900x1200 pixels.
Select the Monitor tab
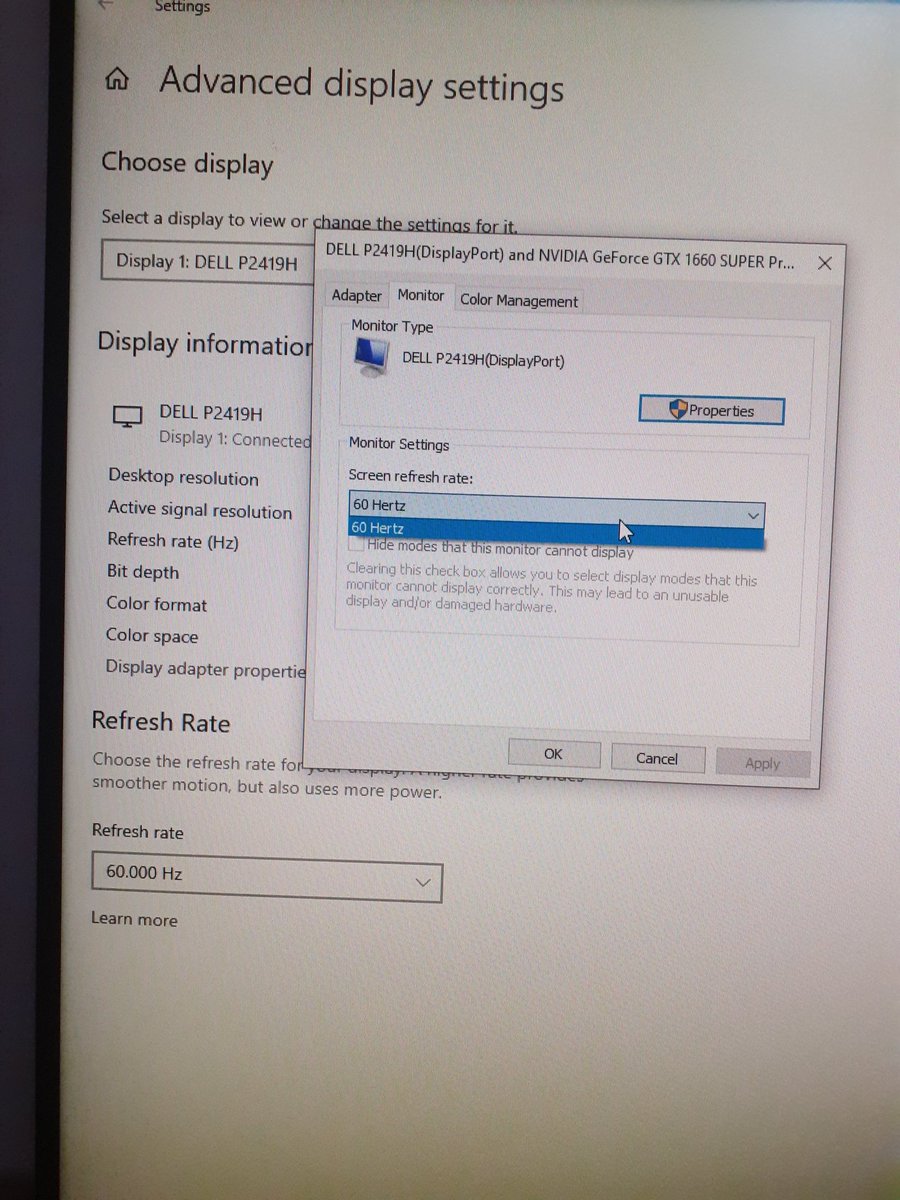[420, 295]
